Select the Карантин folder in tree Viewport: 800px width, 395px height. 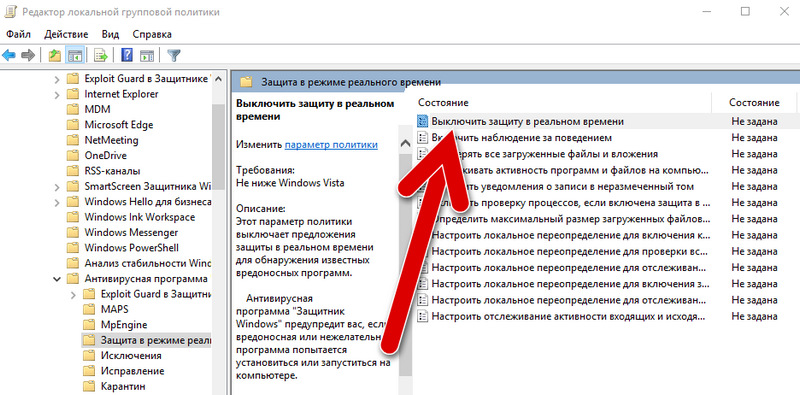[x=123, y=386]
